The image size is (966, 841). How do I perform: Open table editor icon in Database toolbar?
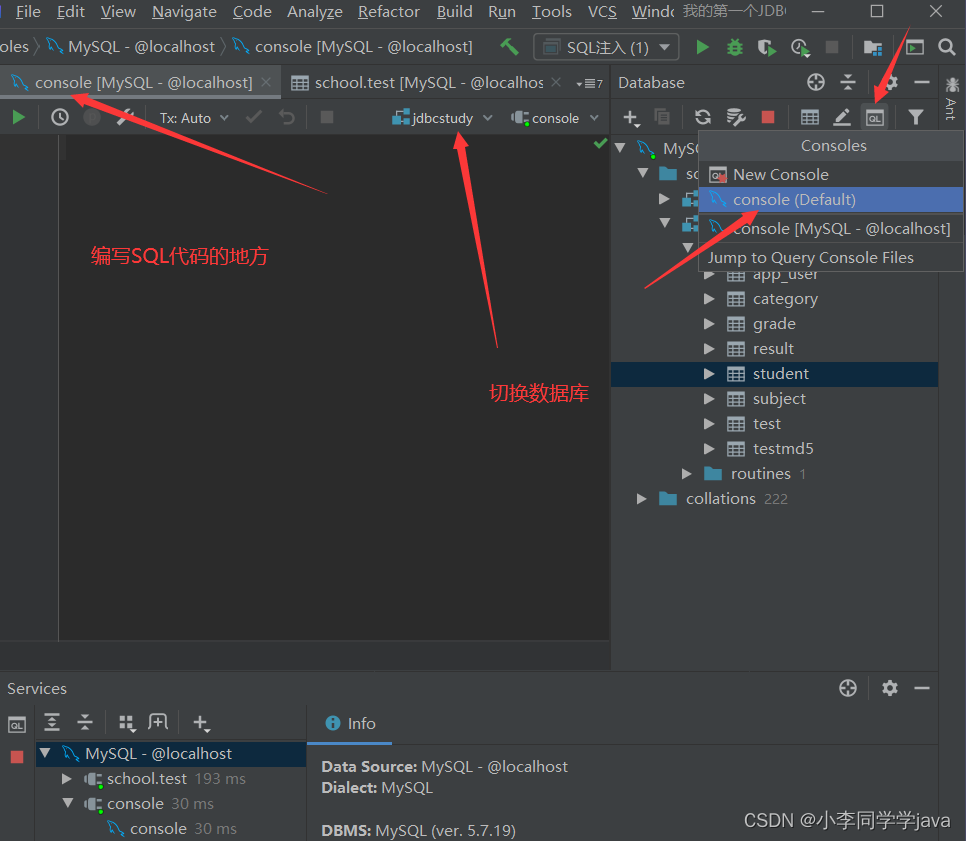coord(810,117)
